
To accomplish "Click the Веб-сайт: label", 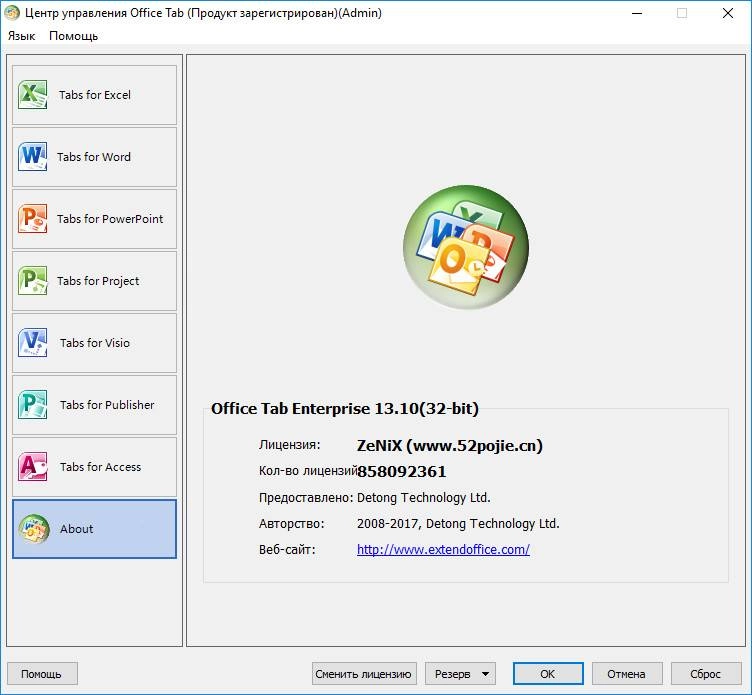I will click(x=287, y=550).
